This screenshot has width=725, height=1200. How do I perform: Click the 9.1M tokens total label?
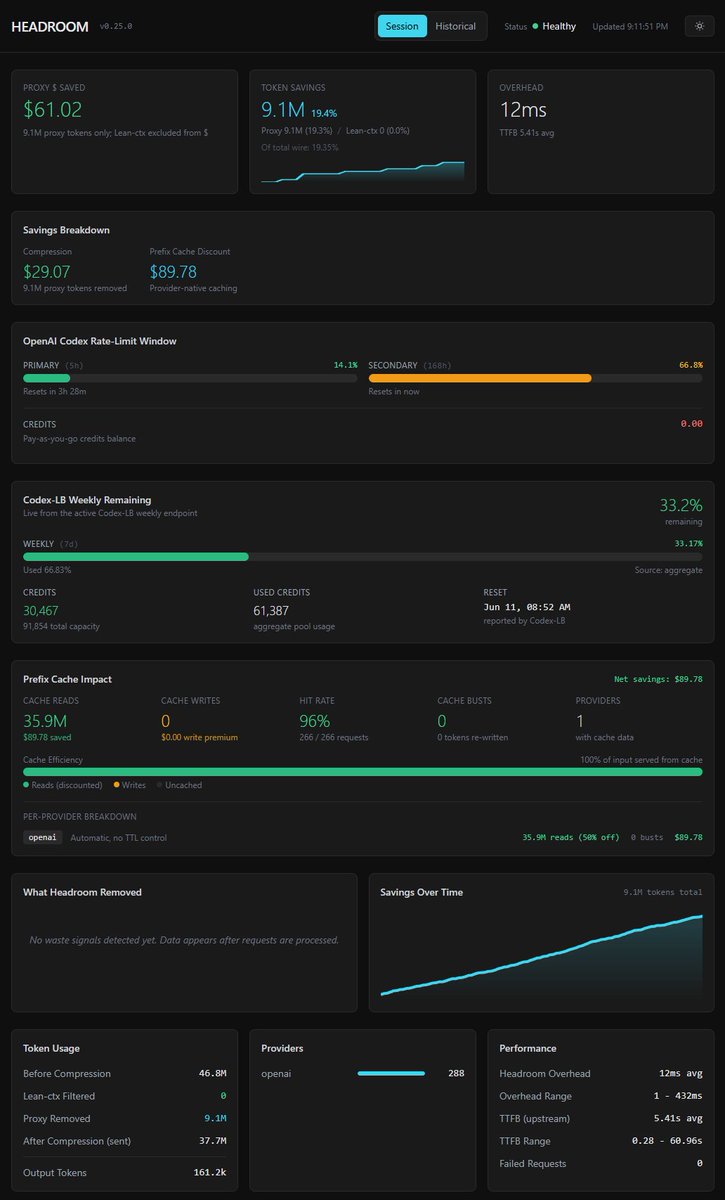[662, 892]
